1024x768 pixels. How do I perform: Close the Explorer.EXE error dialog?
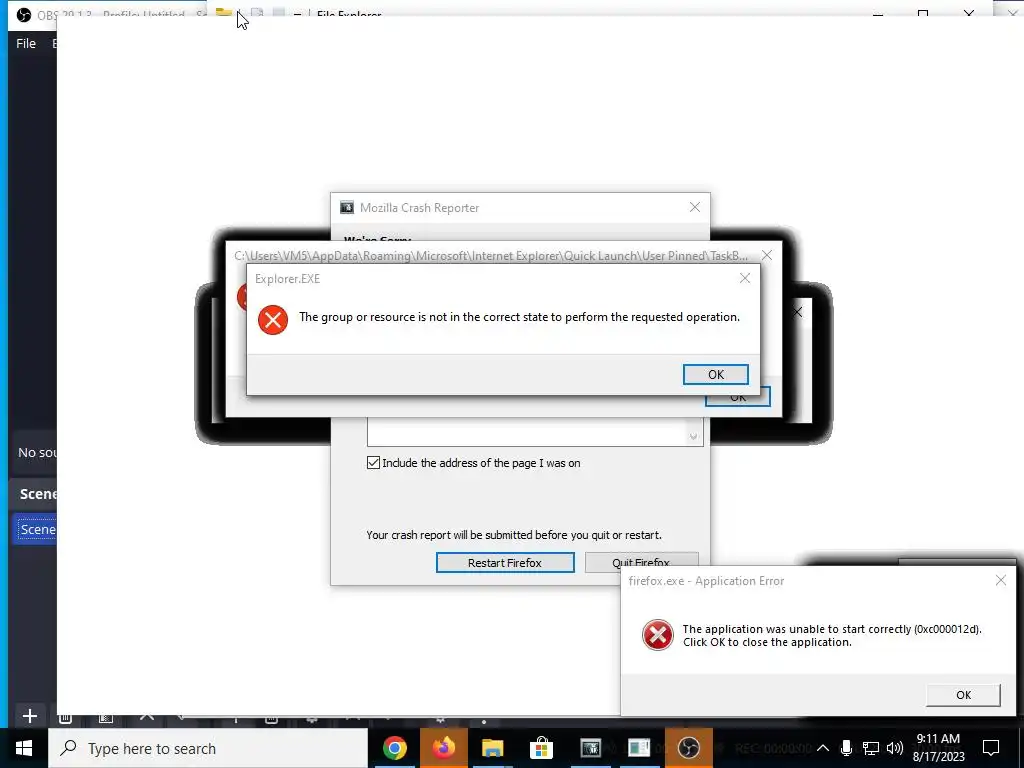[x=744, y=278]
